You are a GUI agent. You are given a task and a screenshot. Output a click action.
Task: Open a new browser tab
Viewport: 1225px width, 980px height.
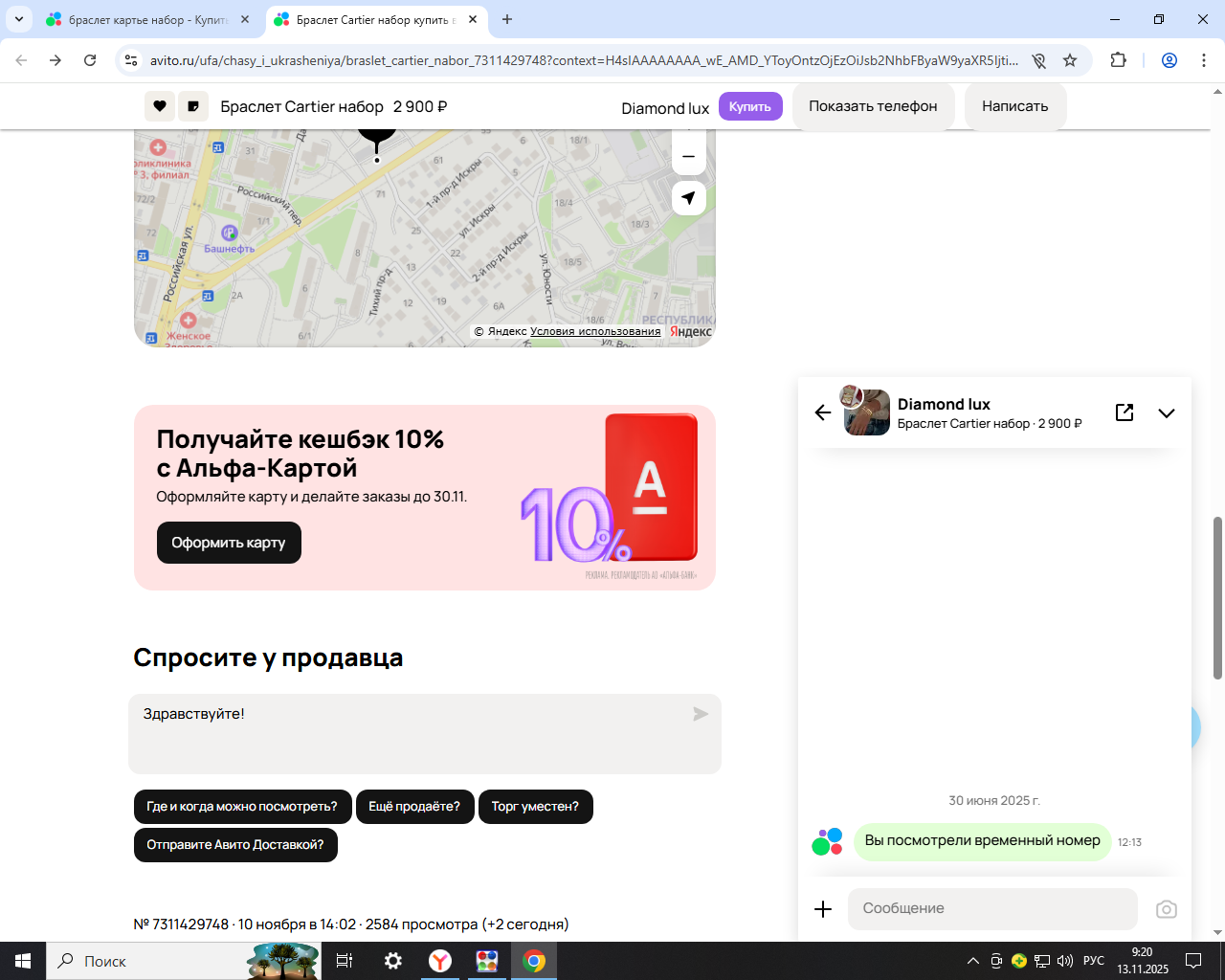(507, 19)
